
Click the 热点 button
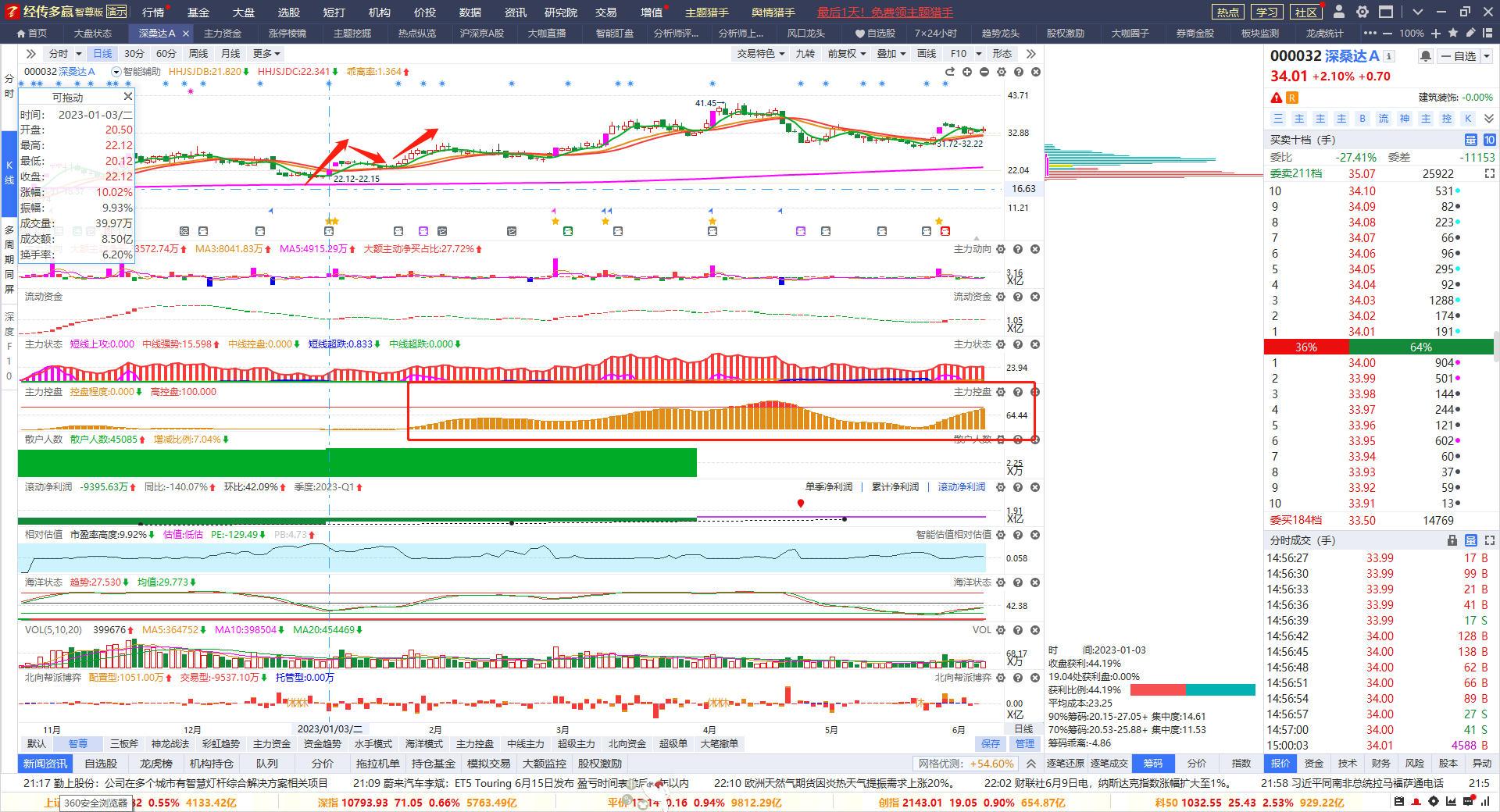pos(1227,12)
